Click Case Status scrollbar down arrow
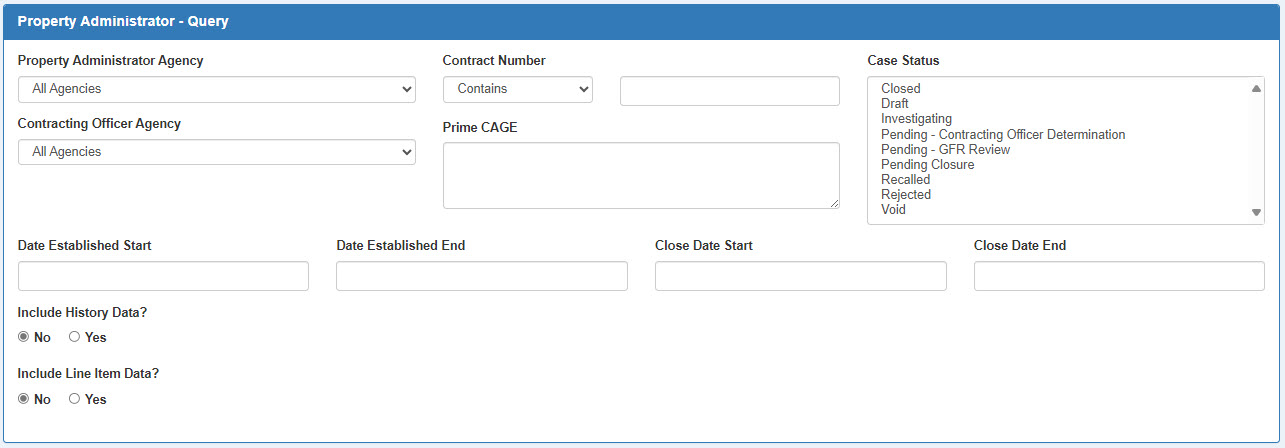Image resolution: width=1285 pixels, height=448 pixels. (x=1256, y=212)
